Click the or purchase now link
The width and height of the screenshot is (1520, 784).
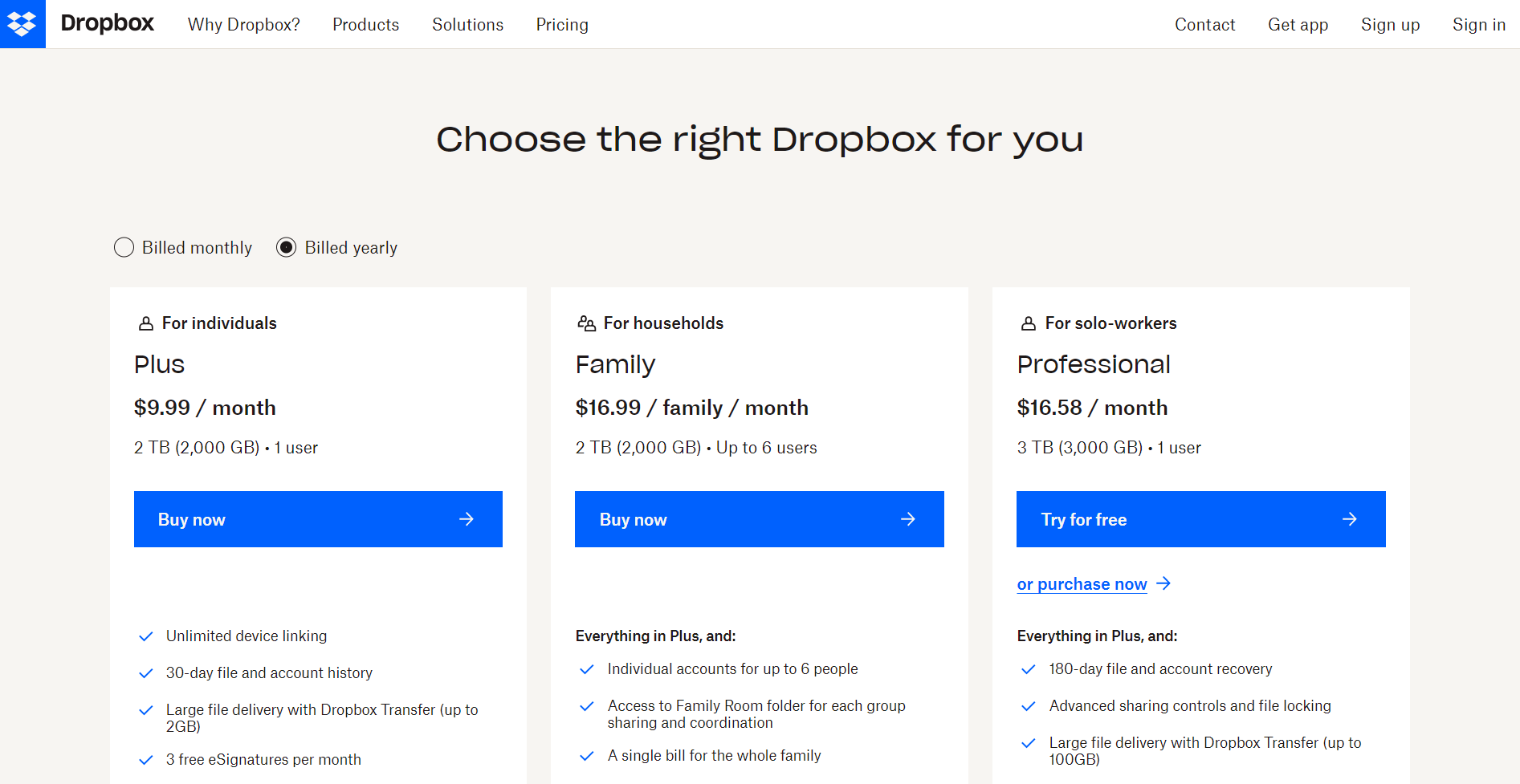click(1082, 584)
